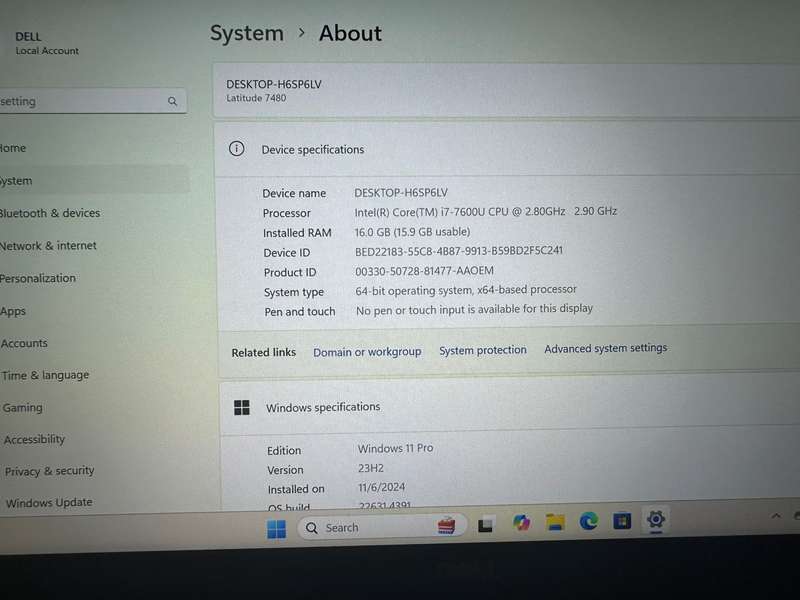This screenshot has width=800, height=600.
Task: Collapse the Windows specifications section header
Action: [x=509, y=407]
